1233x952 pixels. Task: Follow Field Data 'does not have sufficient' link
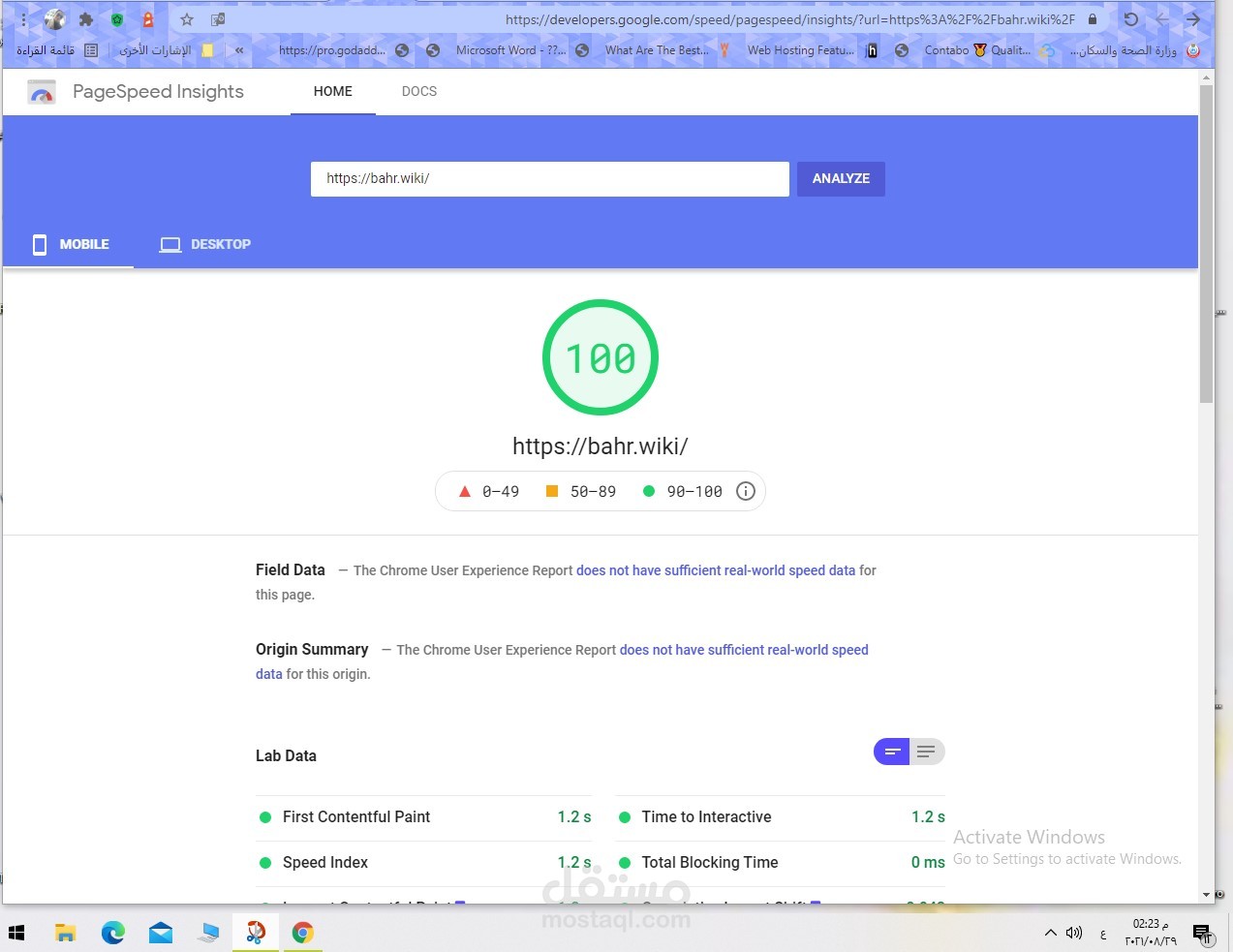716,570
